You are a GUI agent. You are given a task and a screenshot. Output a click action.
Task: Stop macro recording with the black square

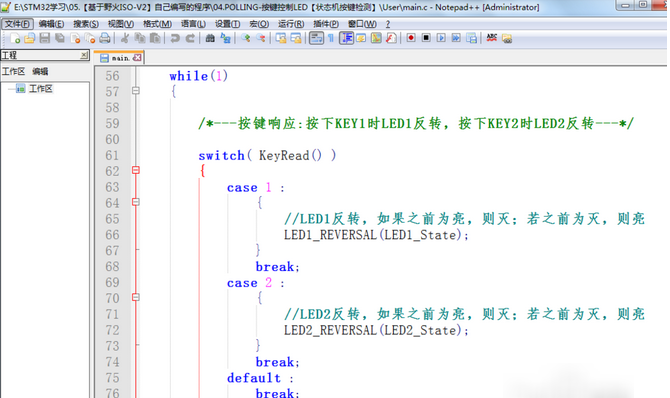(426, 38)
